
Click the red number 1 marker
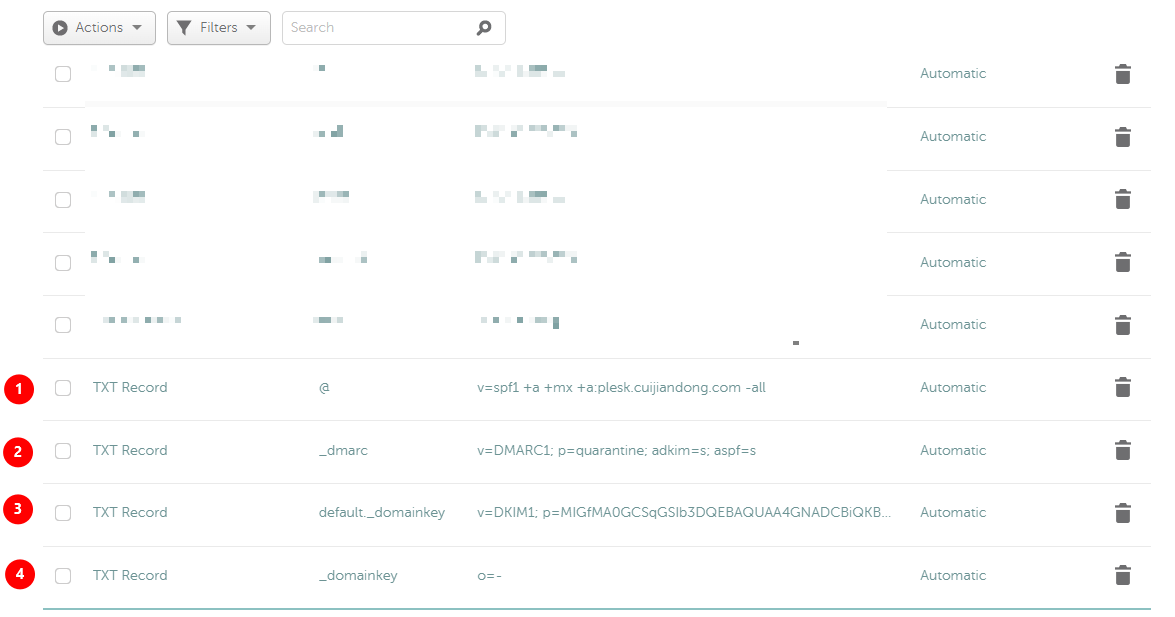click(x=19, y=388)
